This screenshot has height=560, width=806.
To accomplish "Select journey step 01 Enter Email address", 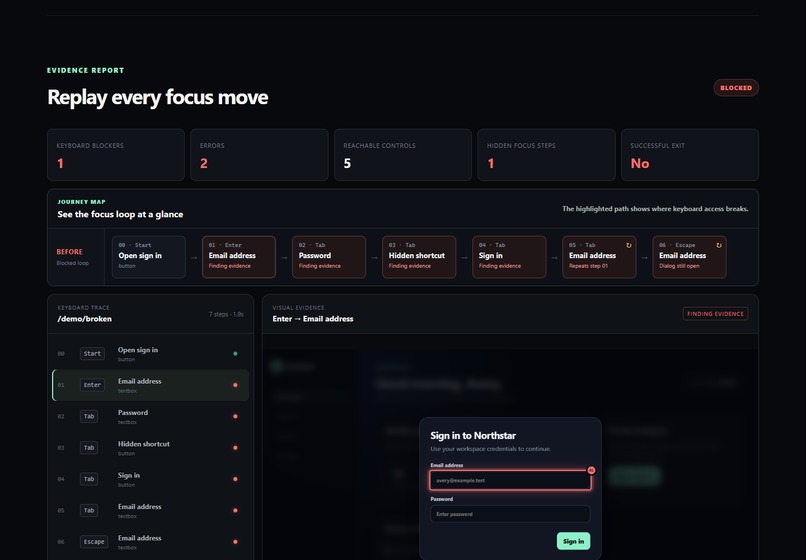I will click(239, 257).
